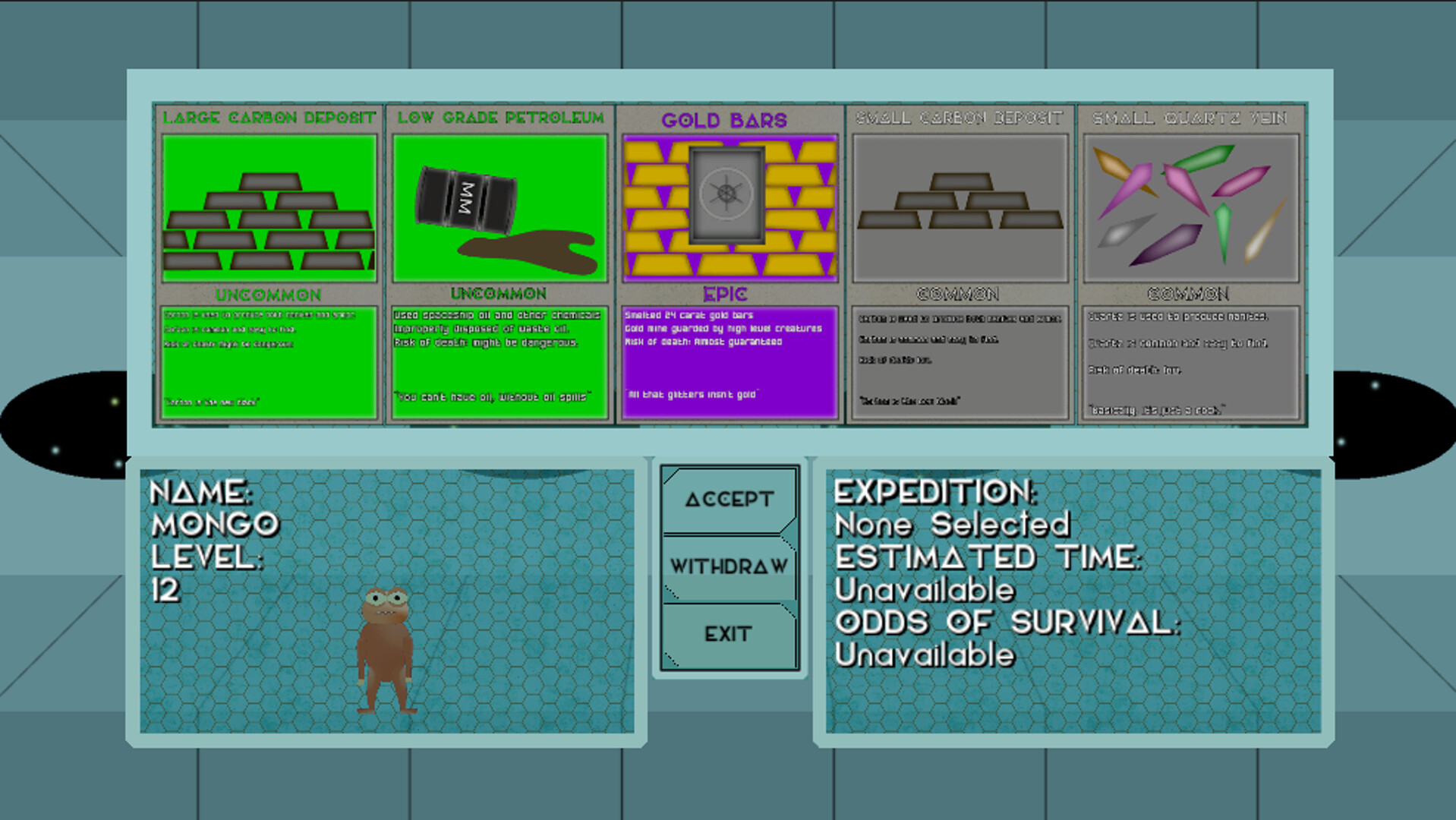Click the Small Carbon Deposit title
The width and height of the screenshot is (1456, 820).
(960, 118)
